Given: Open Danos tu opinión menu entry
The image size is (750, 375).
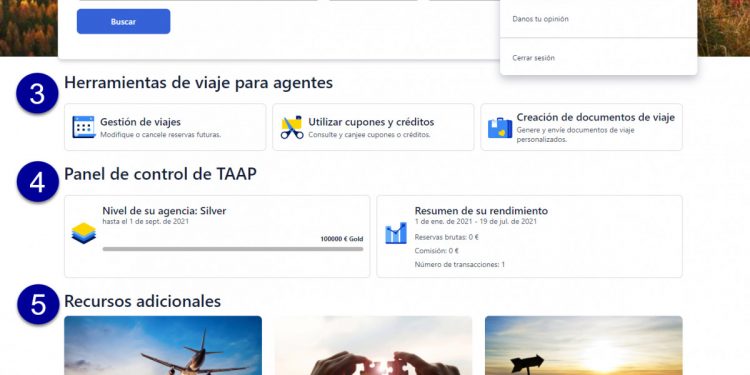Looking at the screenshot, I should coord(540,19).
